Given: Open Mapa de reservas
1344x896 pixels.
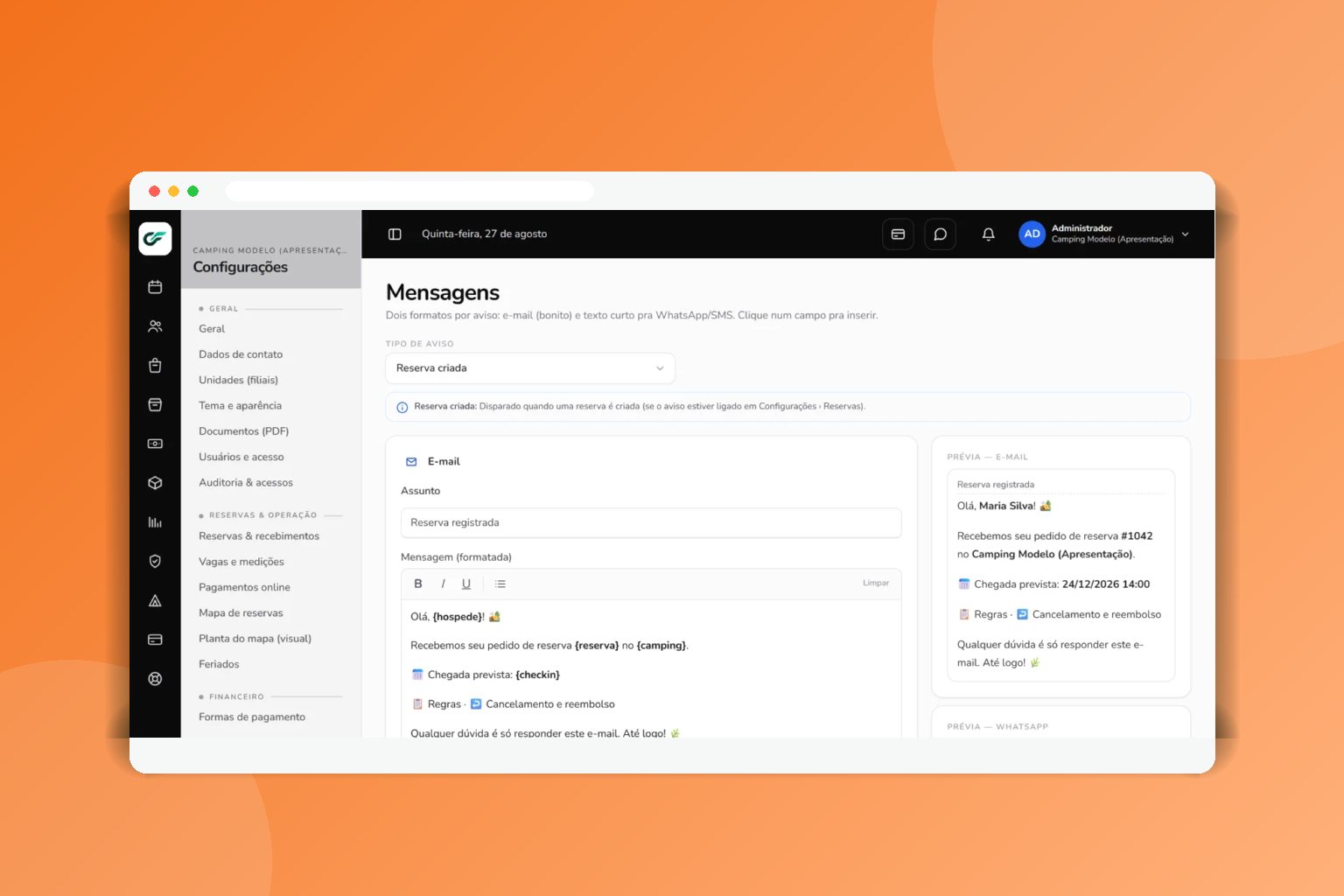Looking at the screenshot, I should click(241, 613).
